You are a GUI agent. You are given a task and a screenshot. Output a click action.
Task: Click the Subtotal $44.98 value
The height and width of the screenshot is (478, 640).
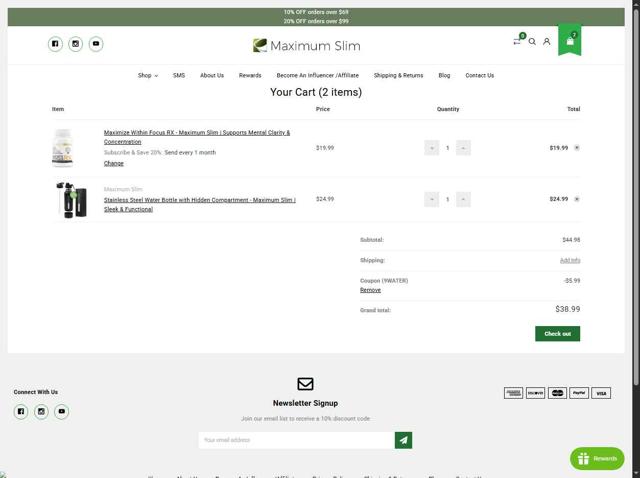click(x=571, y=240)
